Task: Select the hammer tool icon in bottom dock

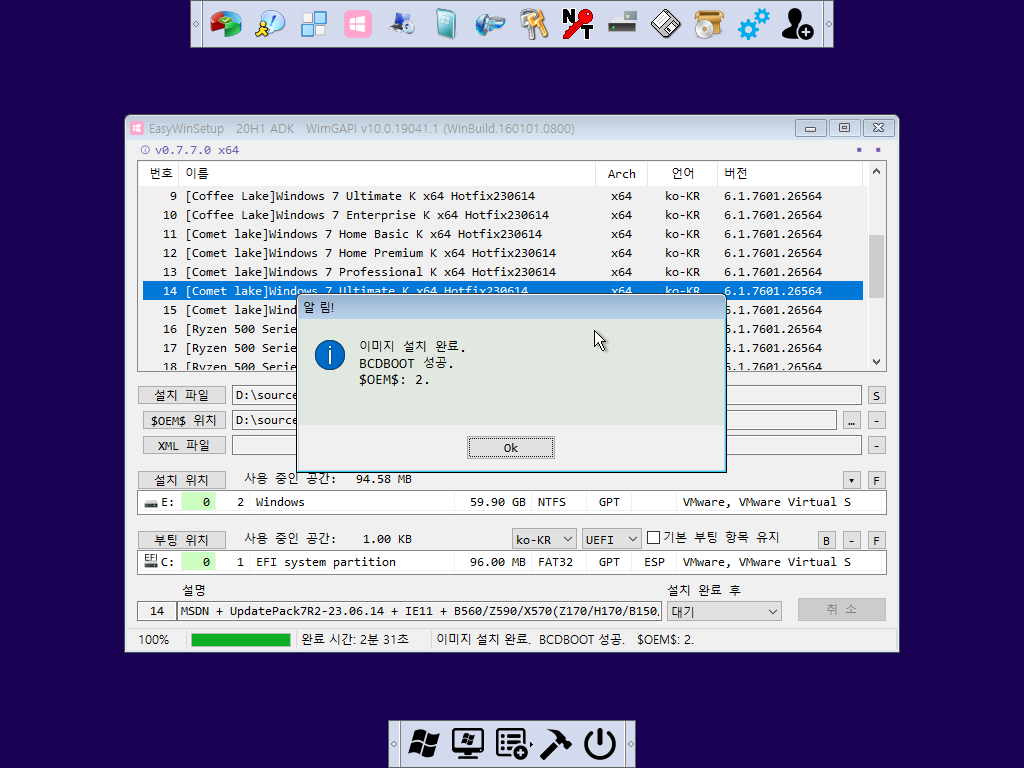Action: coord(556,743)
